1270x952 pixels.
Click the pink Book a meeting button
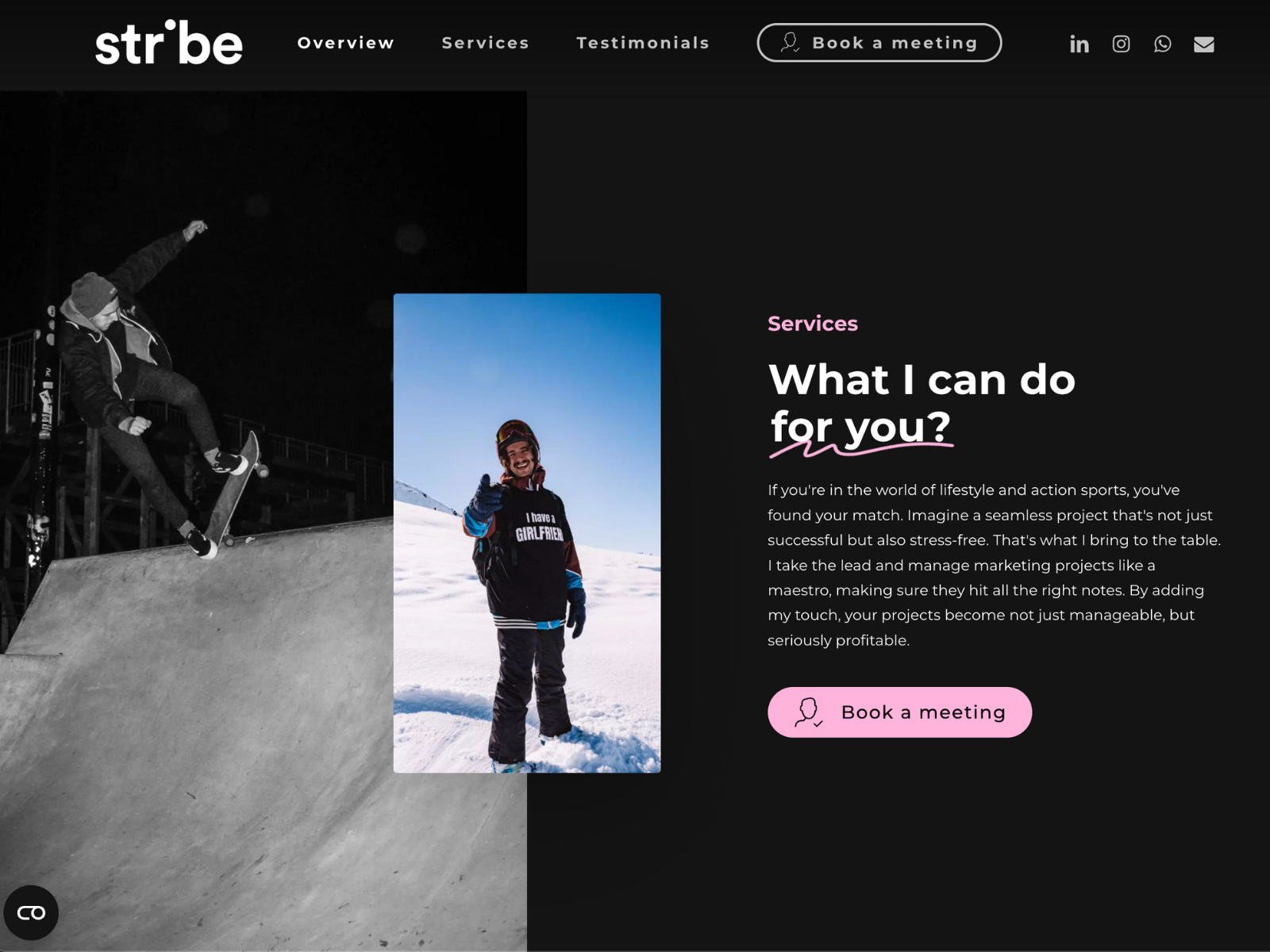(899, 712)
